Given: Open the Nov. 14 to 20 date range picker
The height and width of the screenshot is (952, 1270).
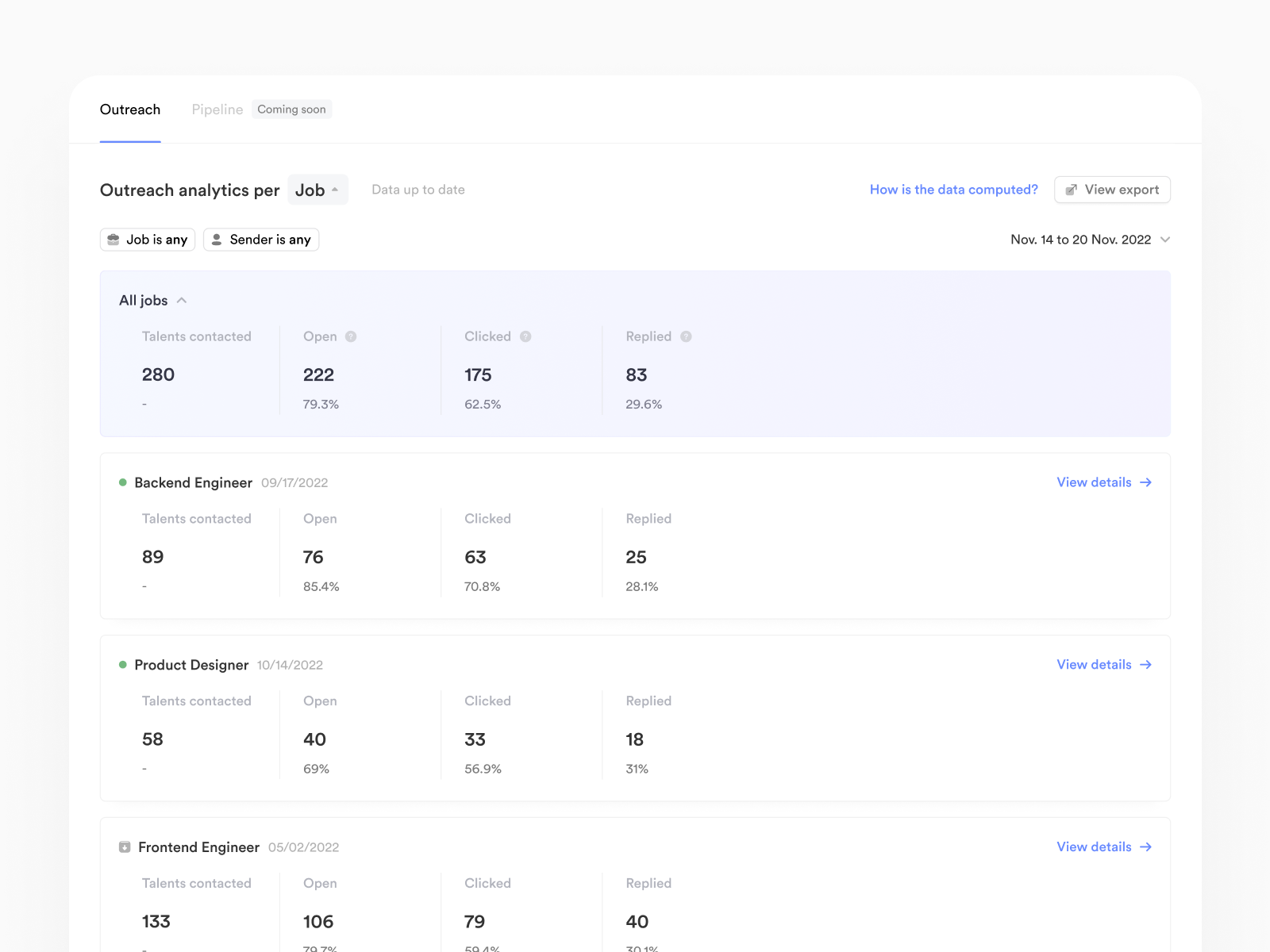Looking at the screenshot, I should [1089, 240].
